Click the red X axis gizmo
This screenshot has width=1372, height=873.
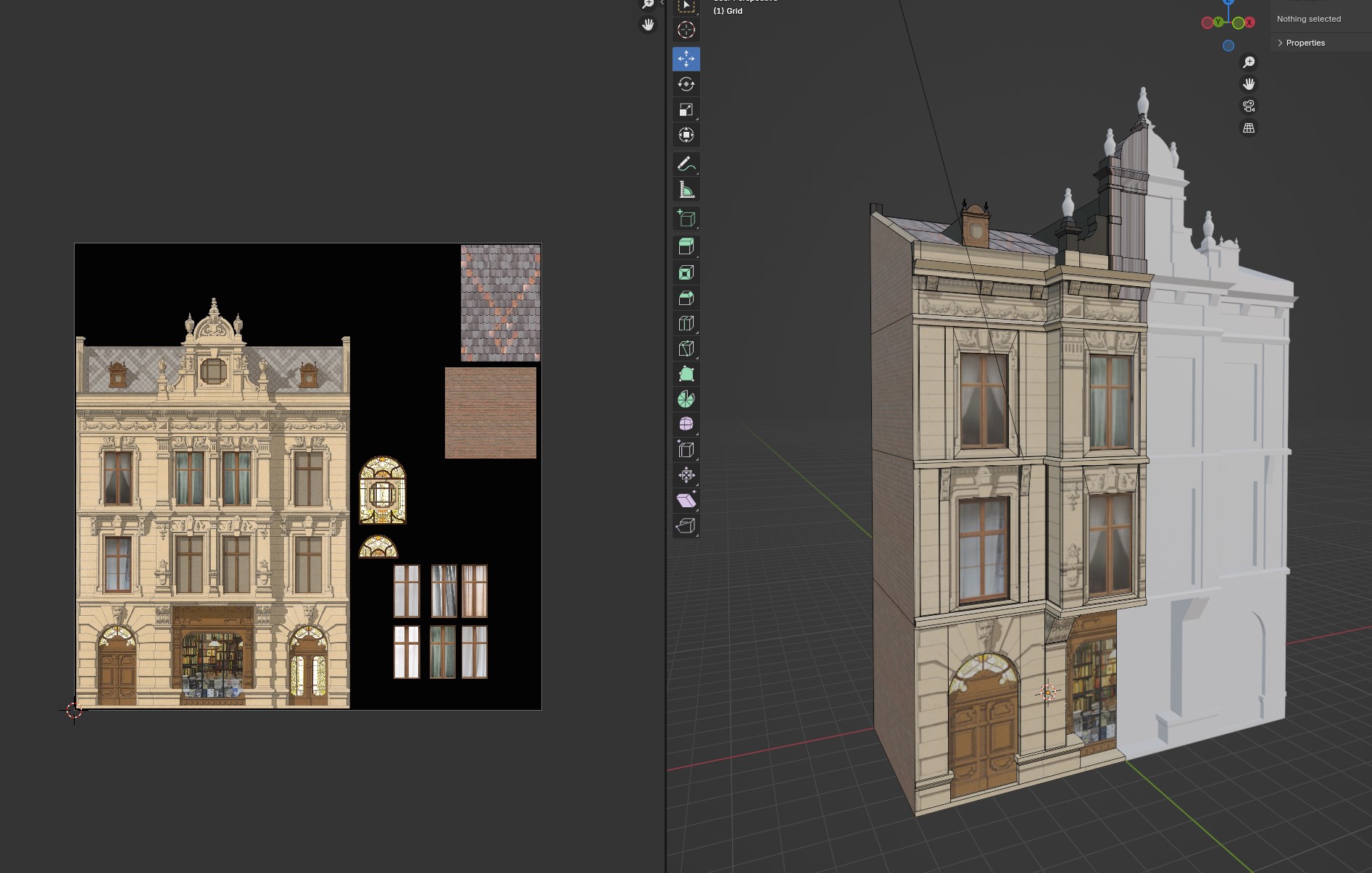1250,22
